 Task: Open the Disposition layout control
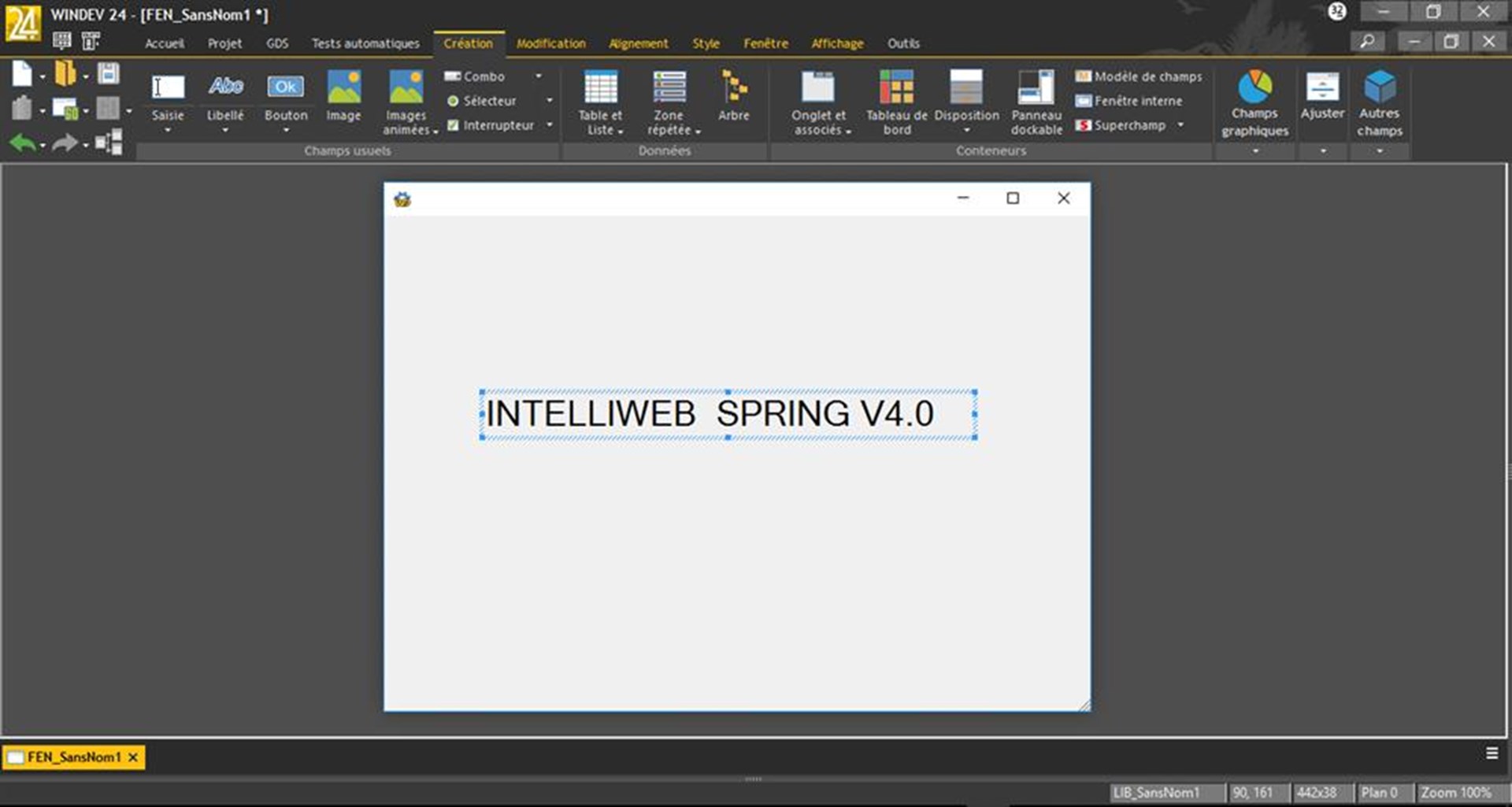pos(966,95)
